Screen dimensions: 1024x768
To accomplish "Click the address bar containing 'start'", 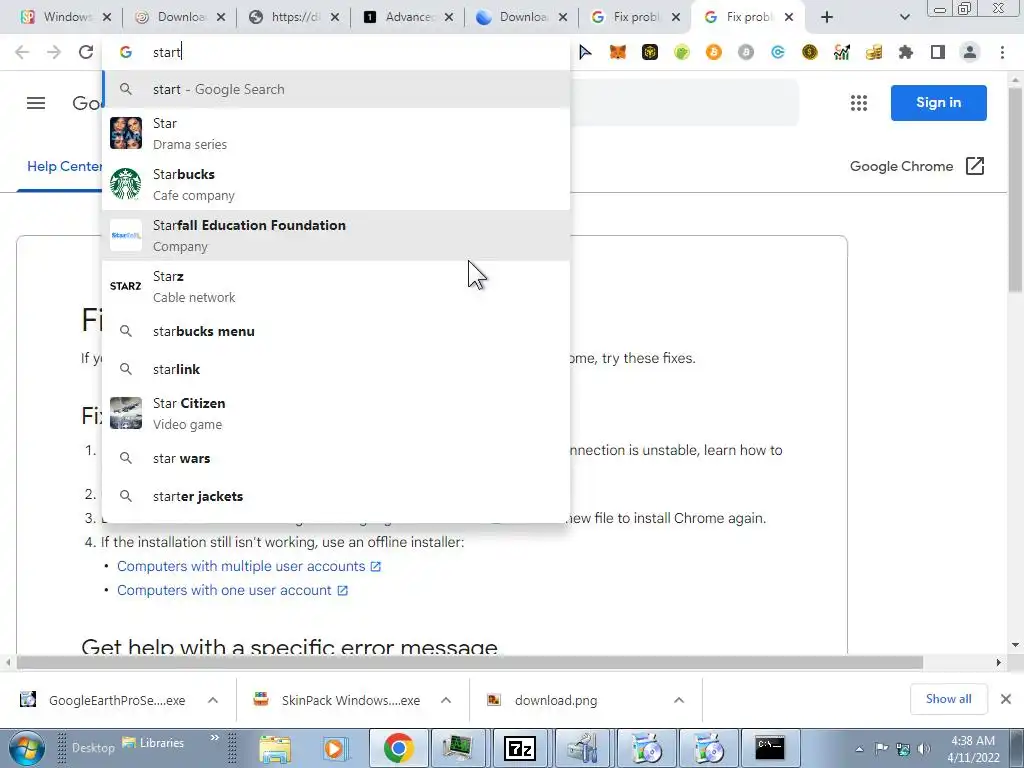I will point(336,52).
